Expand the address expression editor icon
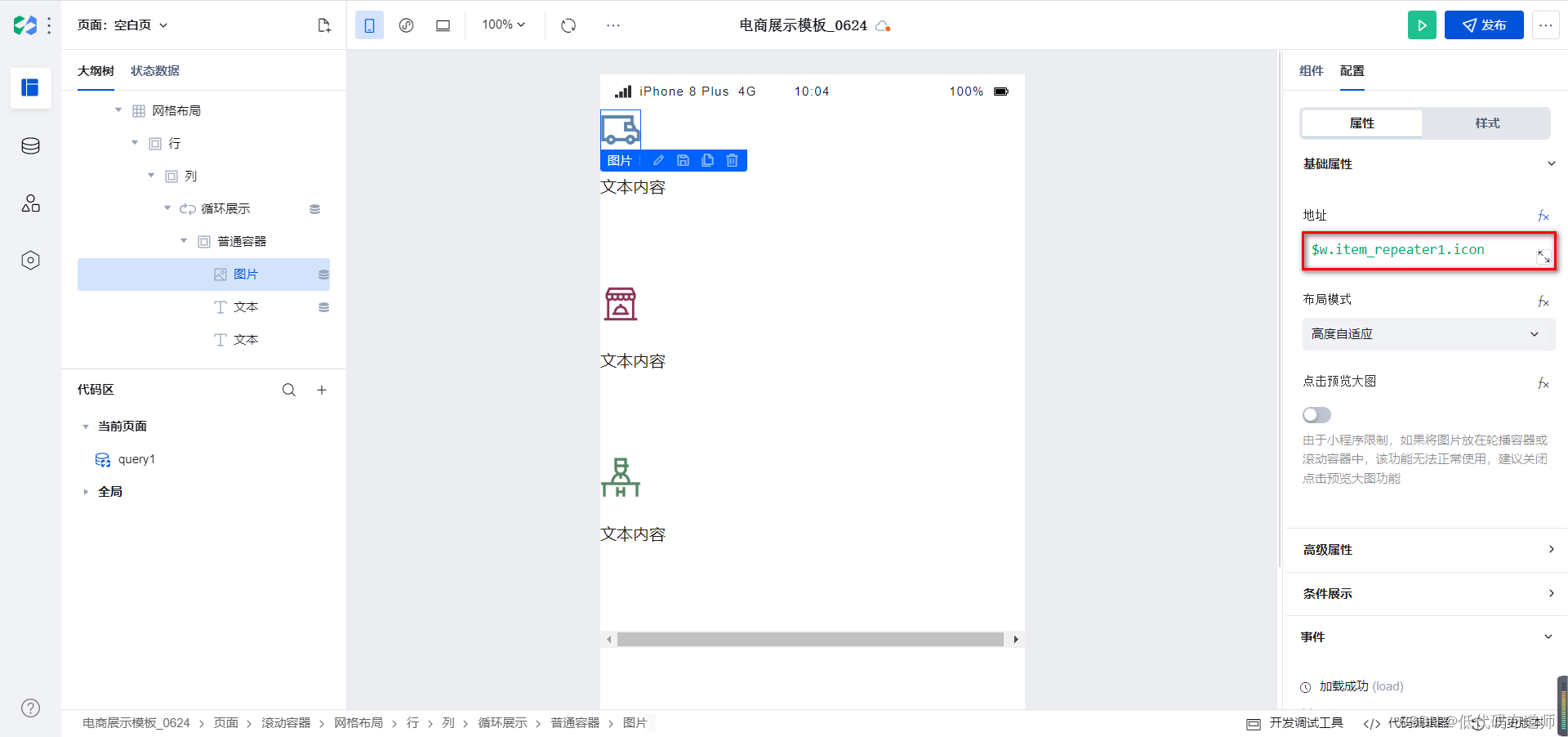1568x737 pixels. click(1543, 257)
